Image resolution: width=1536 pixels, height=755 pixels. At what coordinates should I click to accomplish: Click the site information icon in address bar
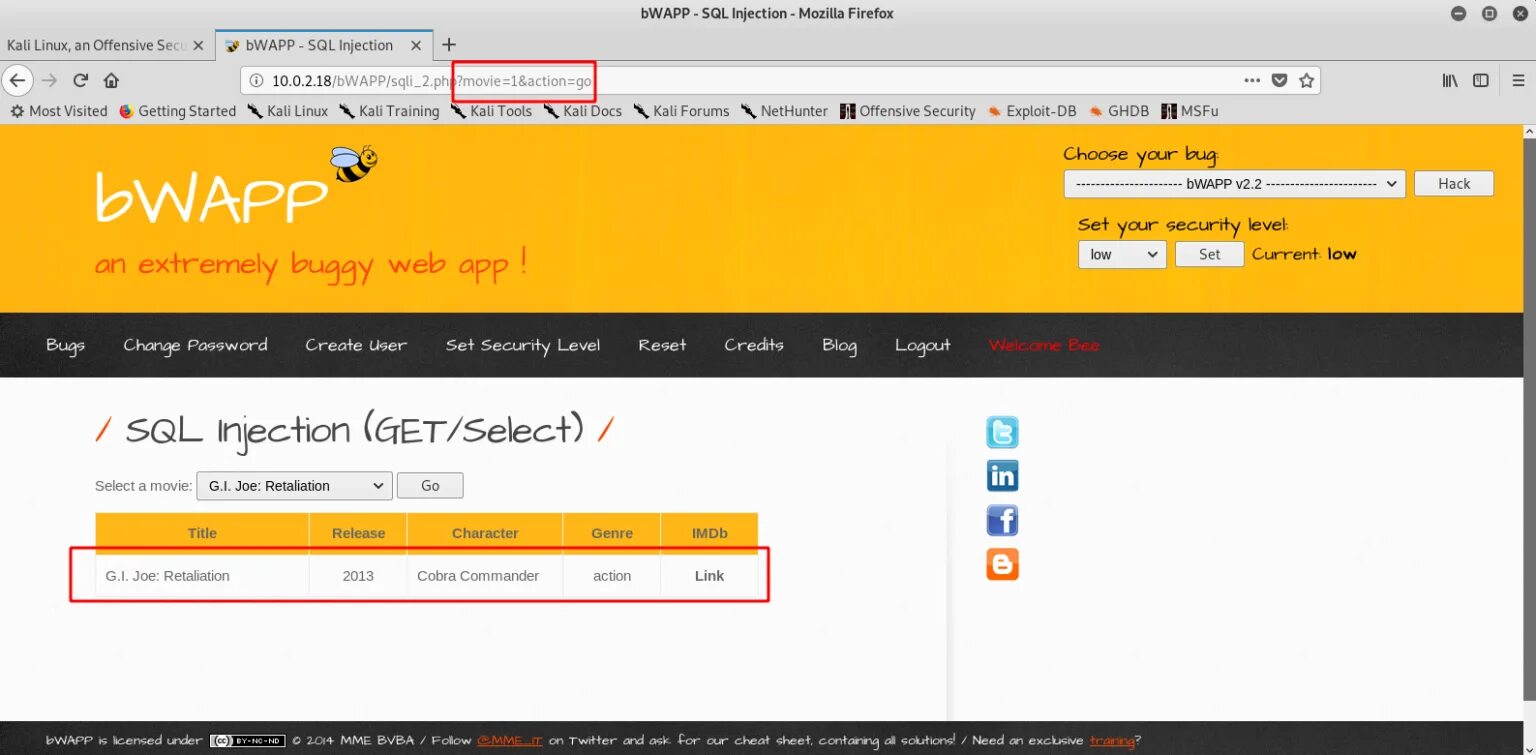pyautogui.click(x=256, y=81)
